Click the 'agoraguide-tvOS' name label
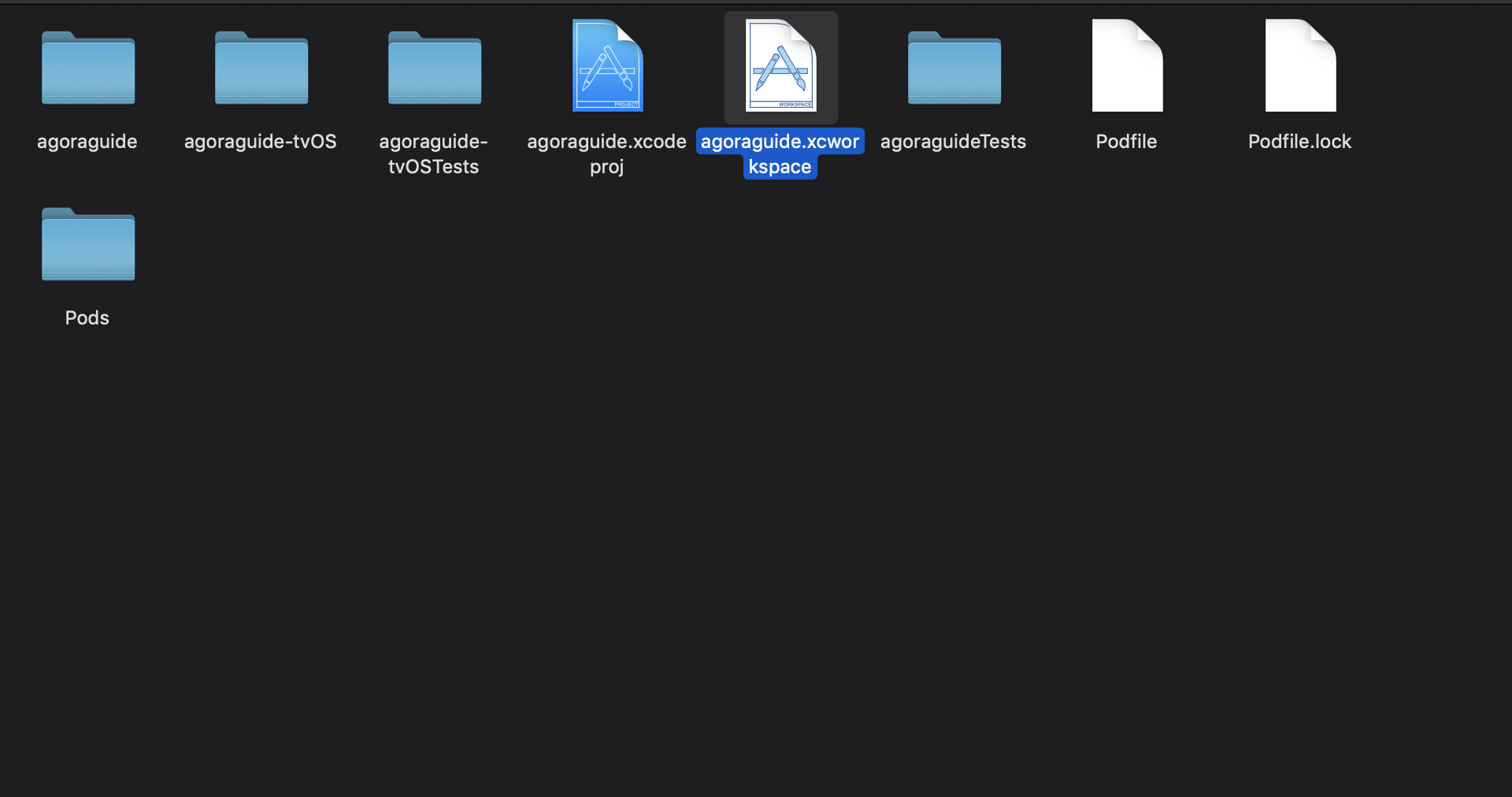The height and width of the screenshot is (797, 1512). pos(261,142)
